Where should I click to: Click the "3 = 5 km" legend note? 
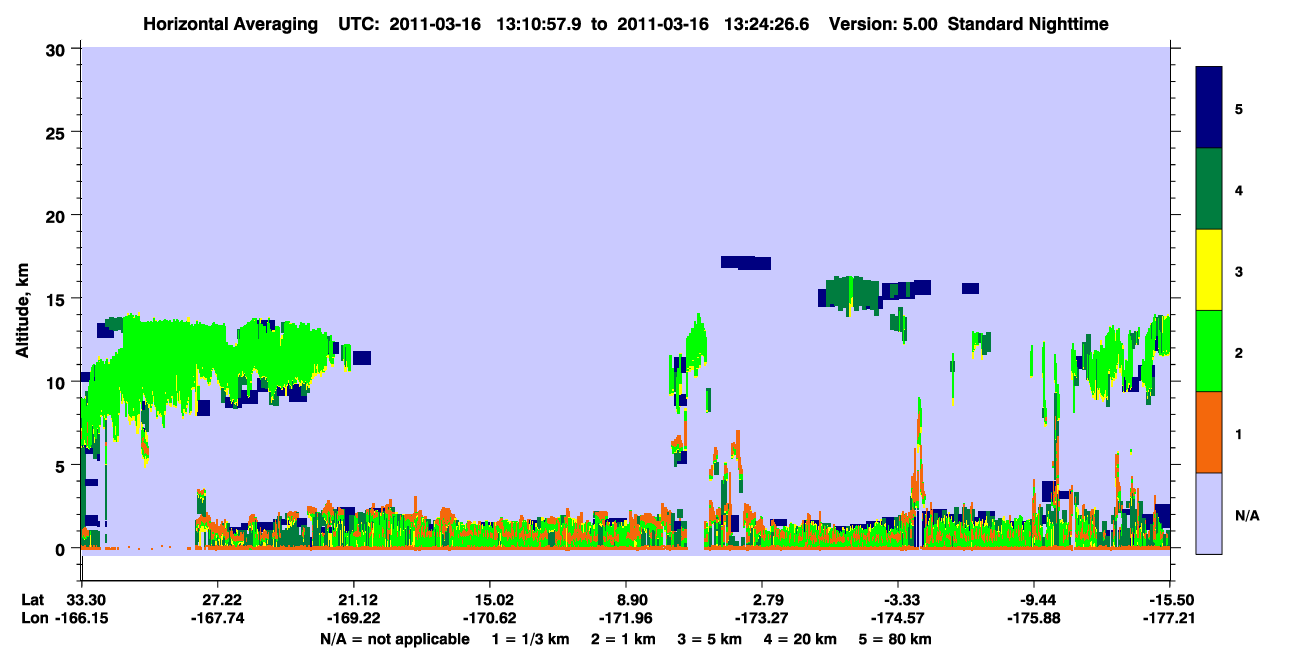tap(710, 639)
